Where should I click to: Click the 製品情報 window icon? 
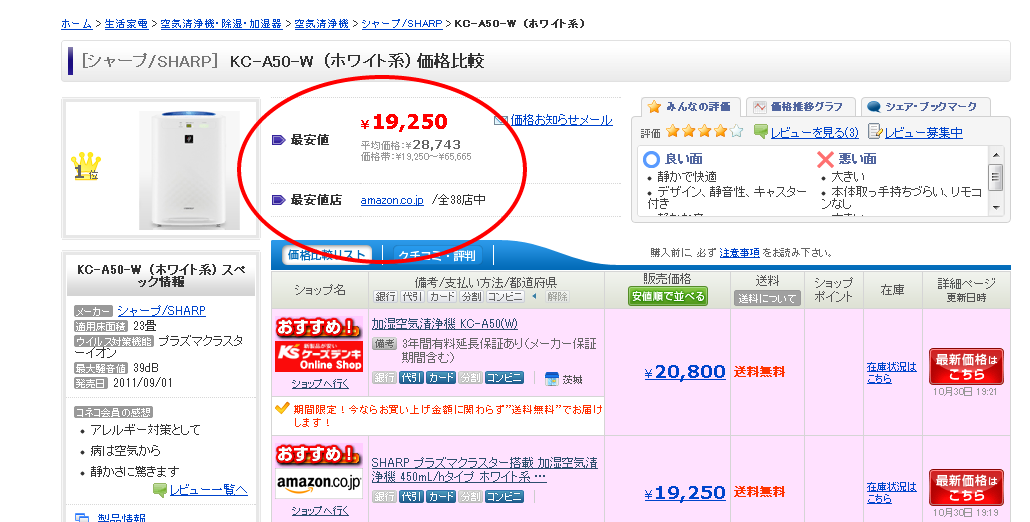coord(82,517)
